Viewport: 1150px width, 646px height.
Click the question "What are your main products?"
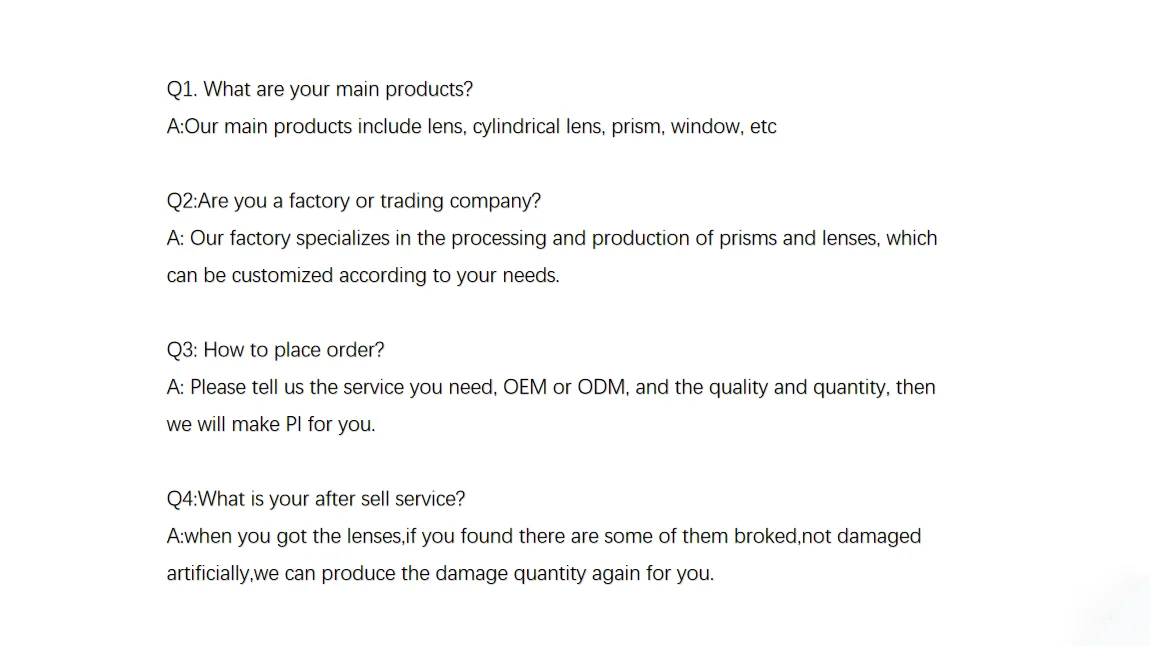(320, 89)
